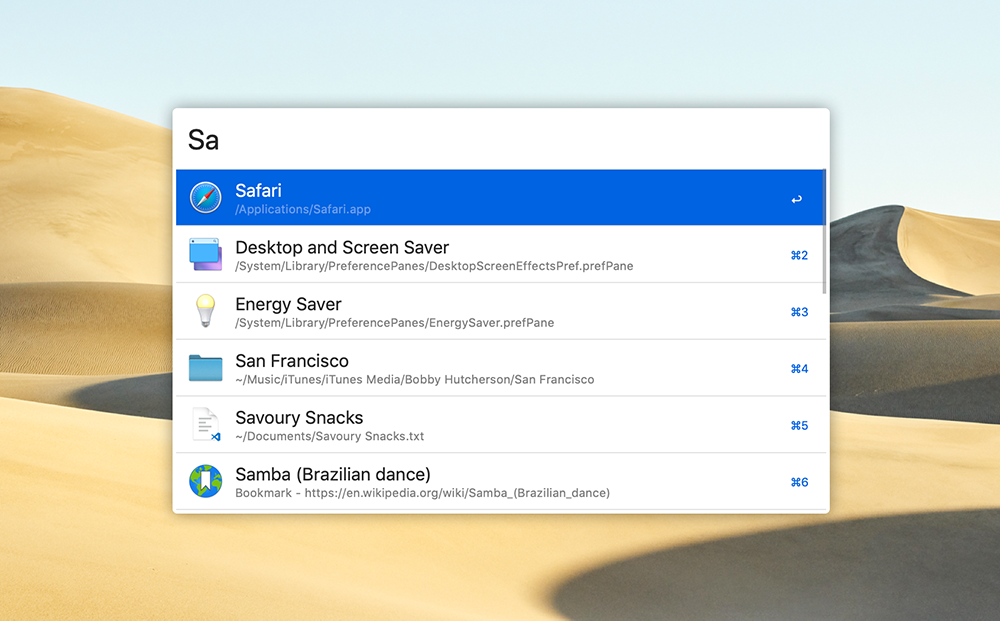Click the Savoury Snacks text file icon
Screen dimensions: 1000x621
[x=207, y=425]
